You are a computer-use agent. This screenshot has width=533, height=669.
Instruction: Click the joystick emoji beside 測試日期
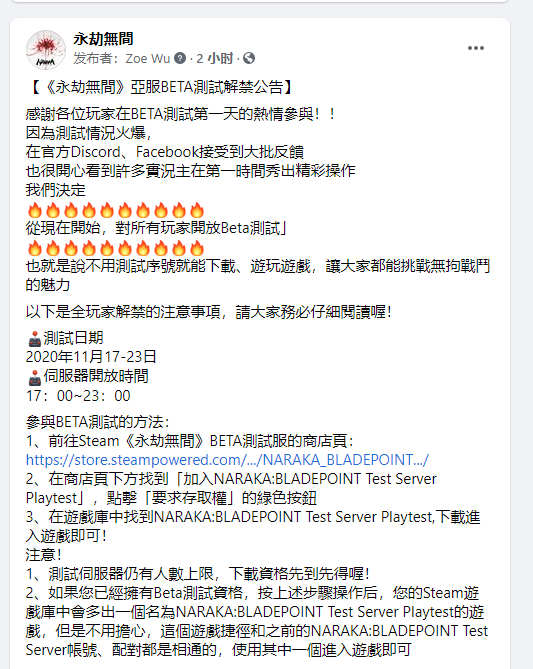34,339
